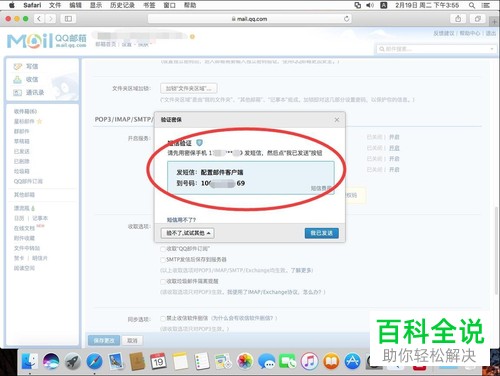Open the 编辑 menu

point(76,5)
